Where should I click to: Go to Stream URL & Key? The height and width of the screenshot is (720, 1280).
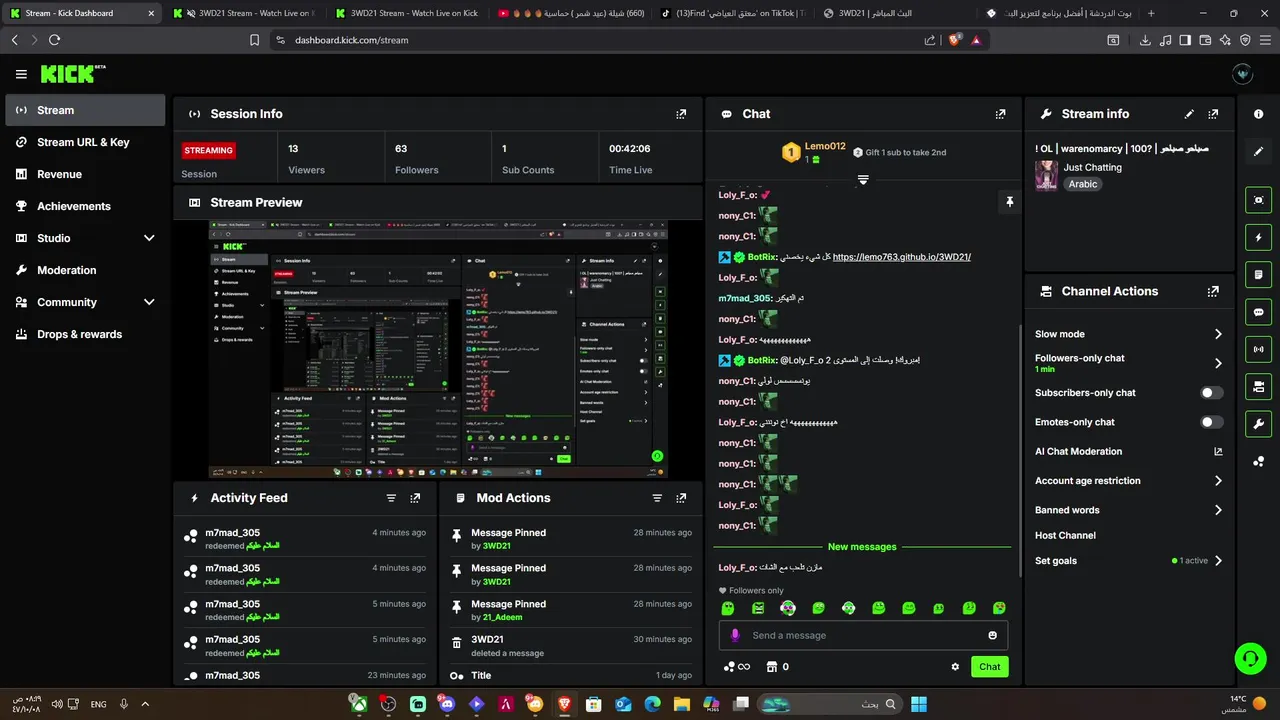pyautogui.click(x=85, y=142)
